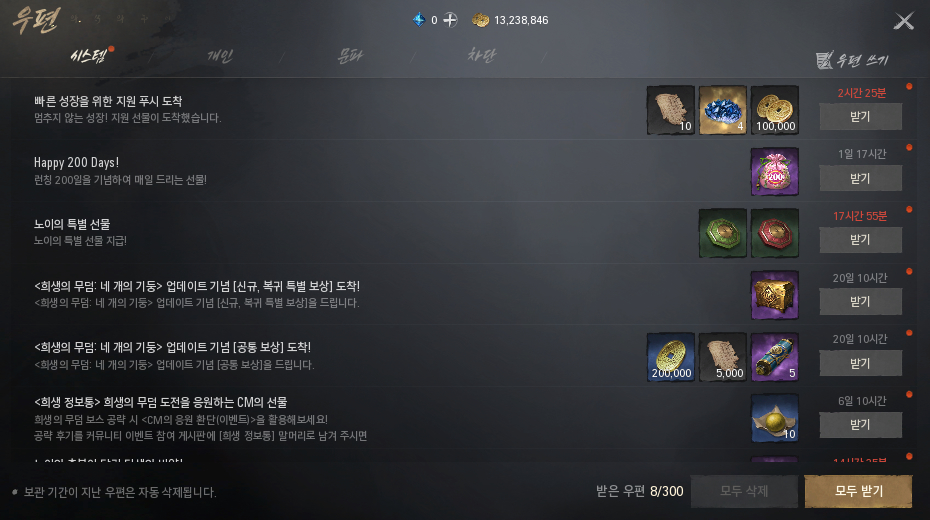Click 받기 for 노이의 특별 선물 mail
Viewport: 930px width, 520px height.
pos(861,240)
